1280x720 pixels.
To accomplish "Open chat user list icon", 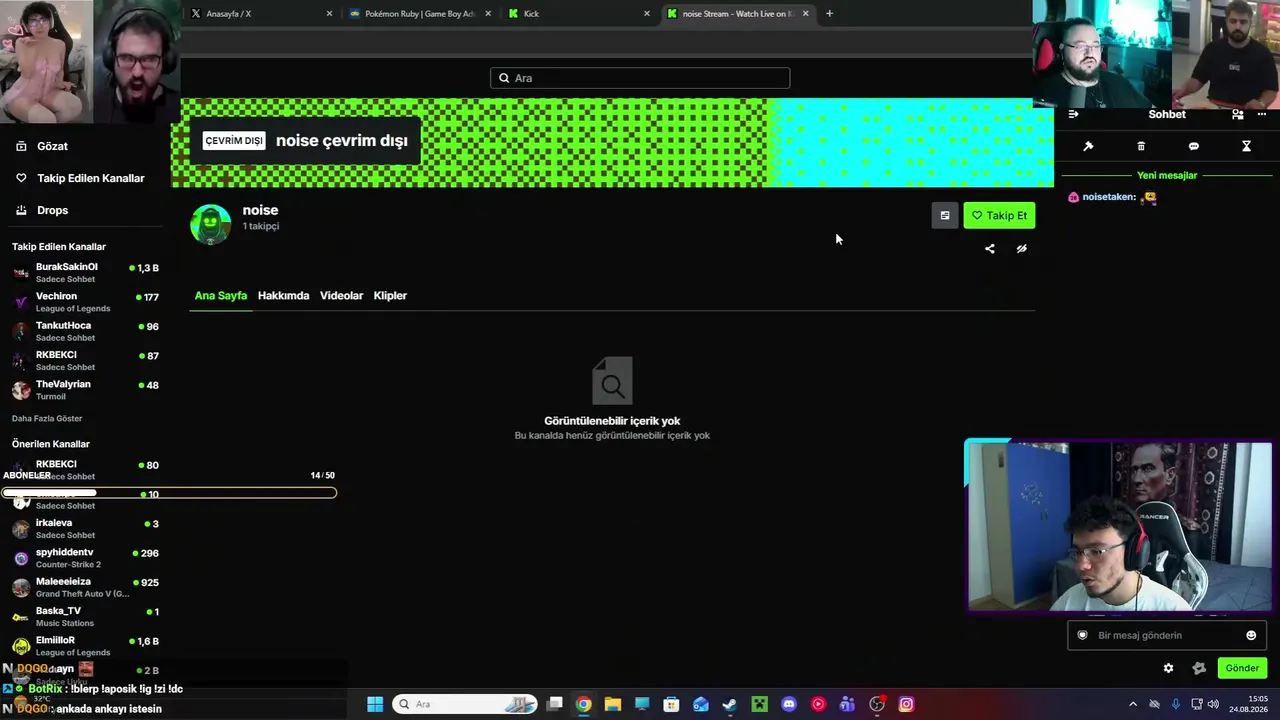I will coord(1238,114).
